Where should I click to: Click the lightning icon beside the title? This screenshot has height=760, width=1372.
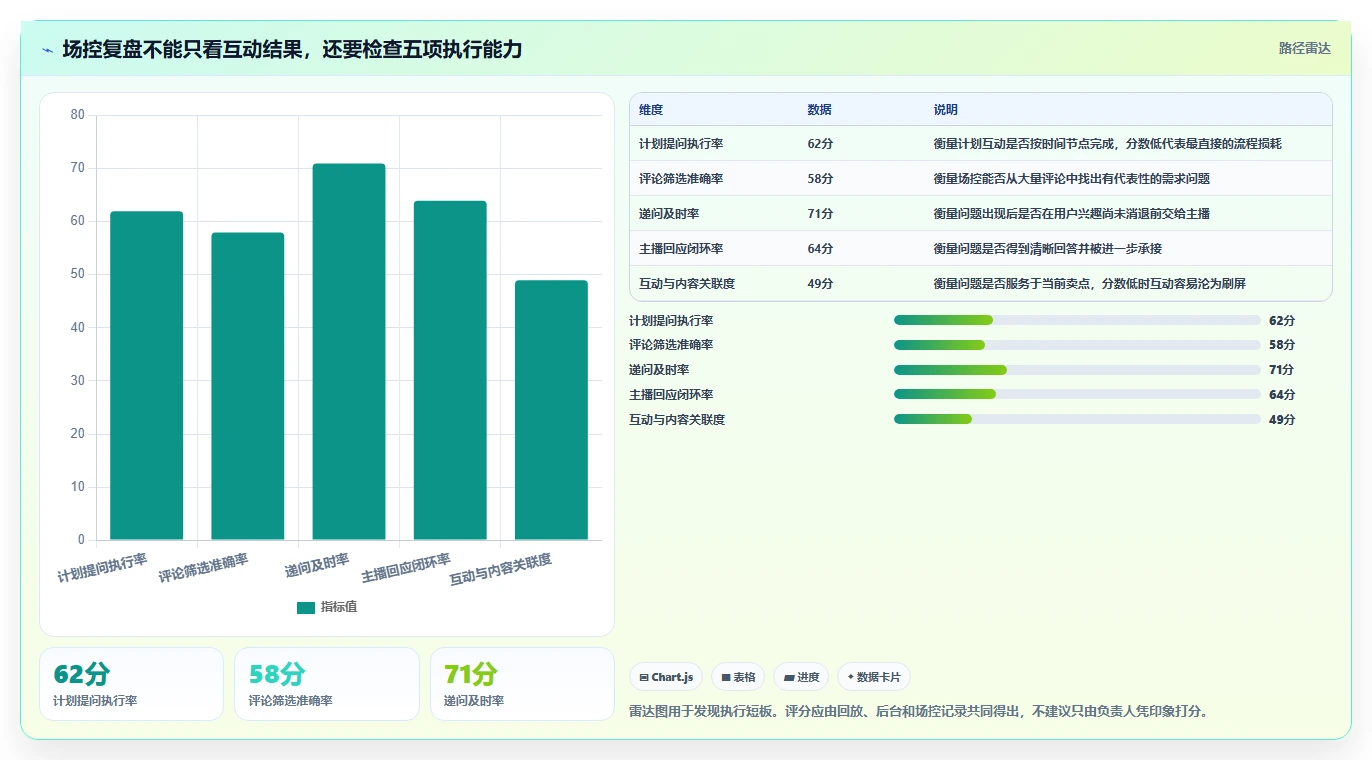tap(48, 49)
